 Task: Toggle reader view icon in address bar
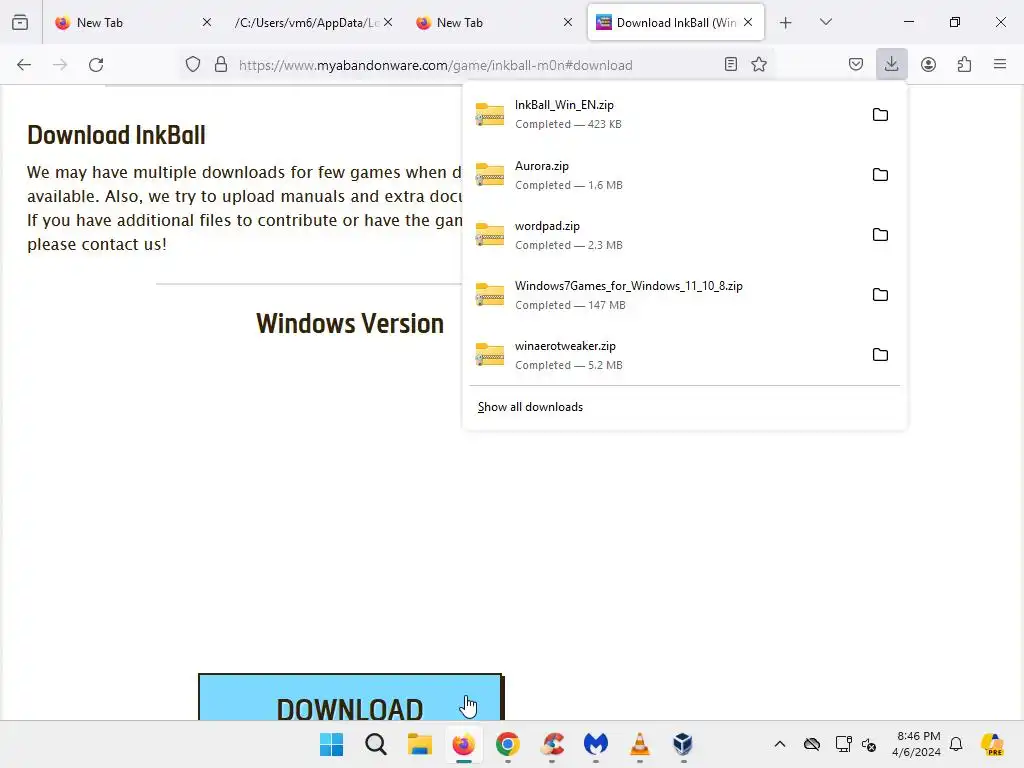[x=731, y=64]
